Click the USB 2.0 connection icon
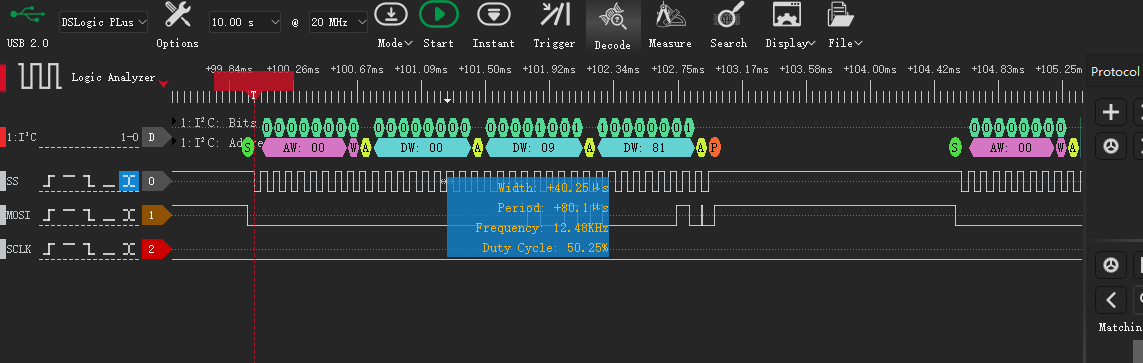The image size is (1143, 363). [27, 14]
